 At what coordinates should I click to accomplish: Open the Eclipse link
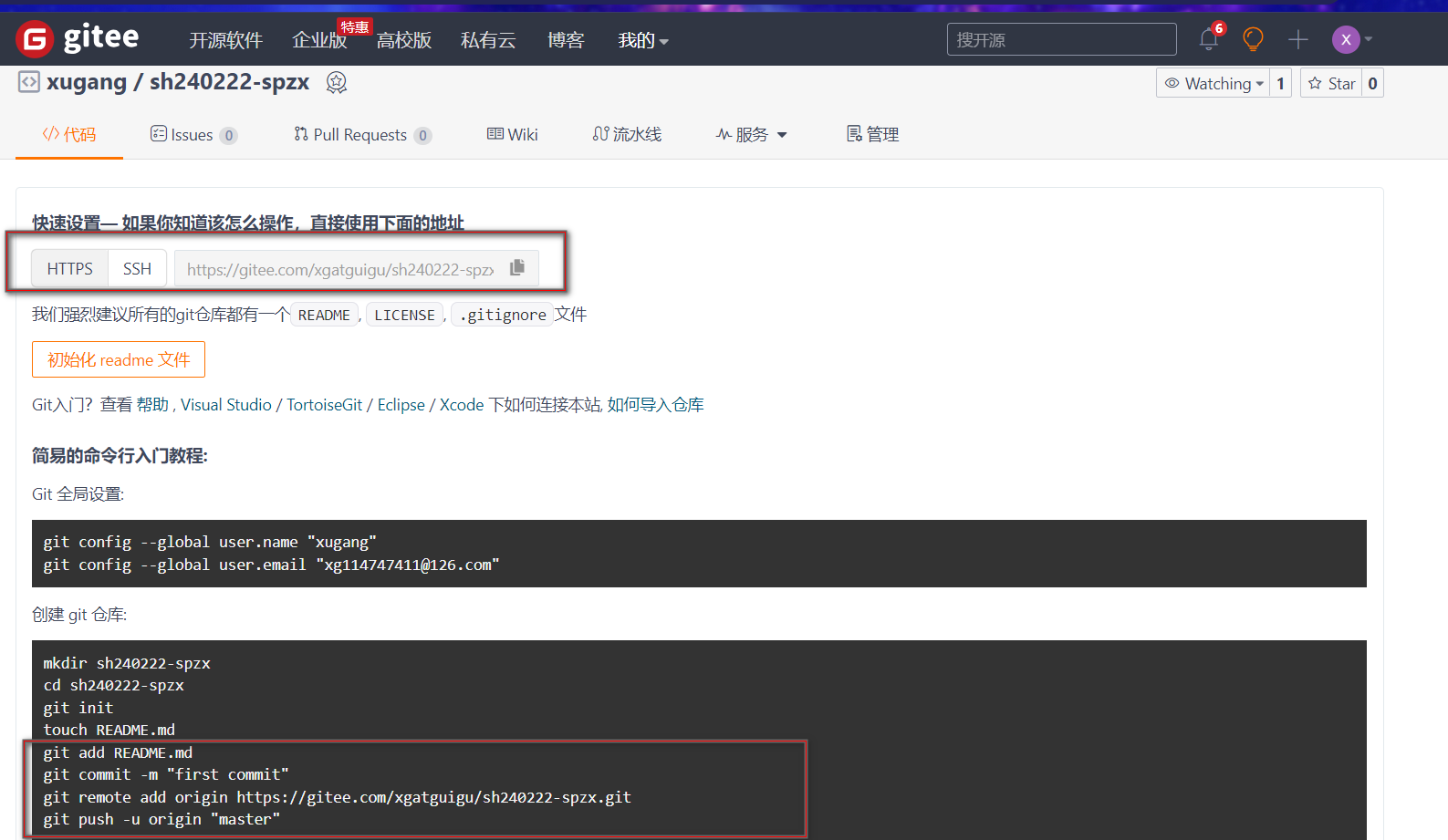point(401,405)
